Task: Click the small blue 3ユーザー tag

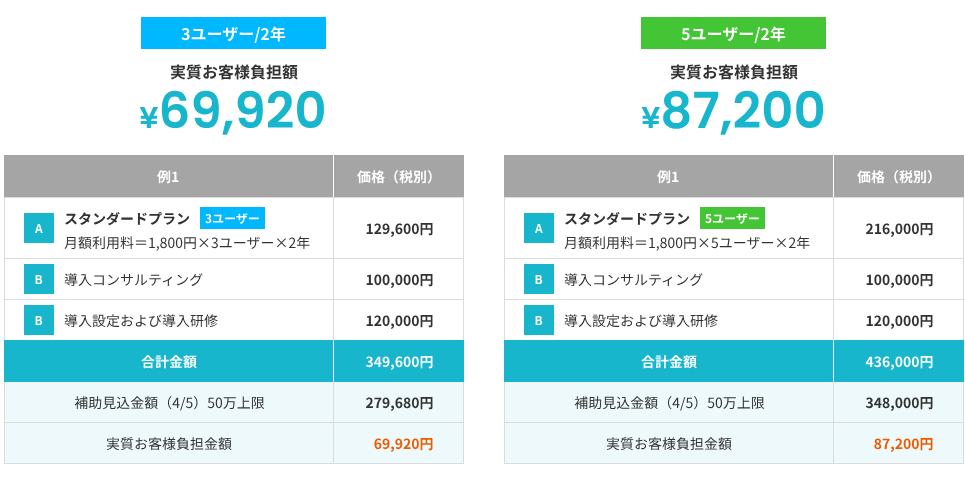Action: pyautogui.click(x=232, y=218)
